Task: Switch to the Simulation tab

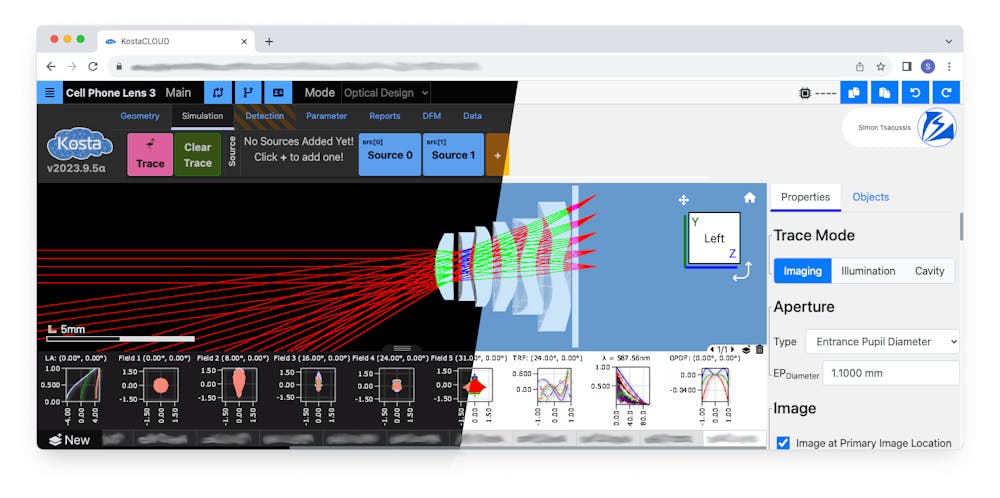Action: point(202,116)
